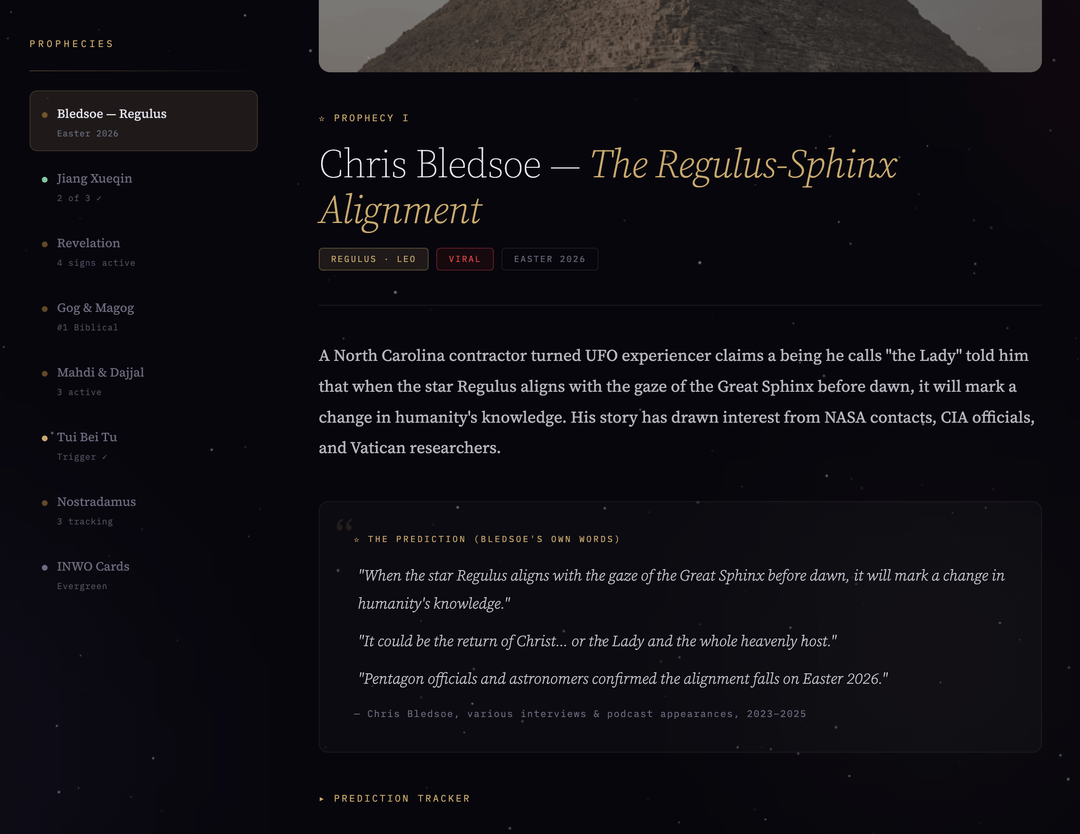Image resolution: width=1080 pixels, height=834 pixels.
Task: Select Nostradamus from the prophecies list
Action: click(96, 502)
